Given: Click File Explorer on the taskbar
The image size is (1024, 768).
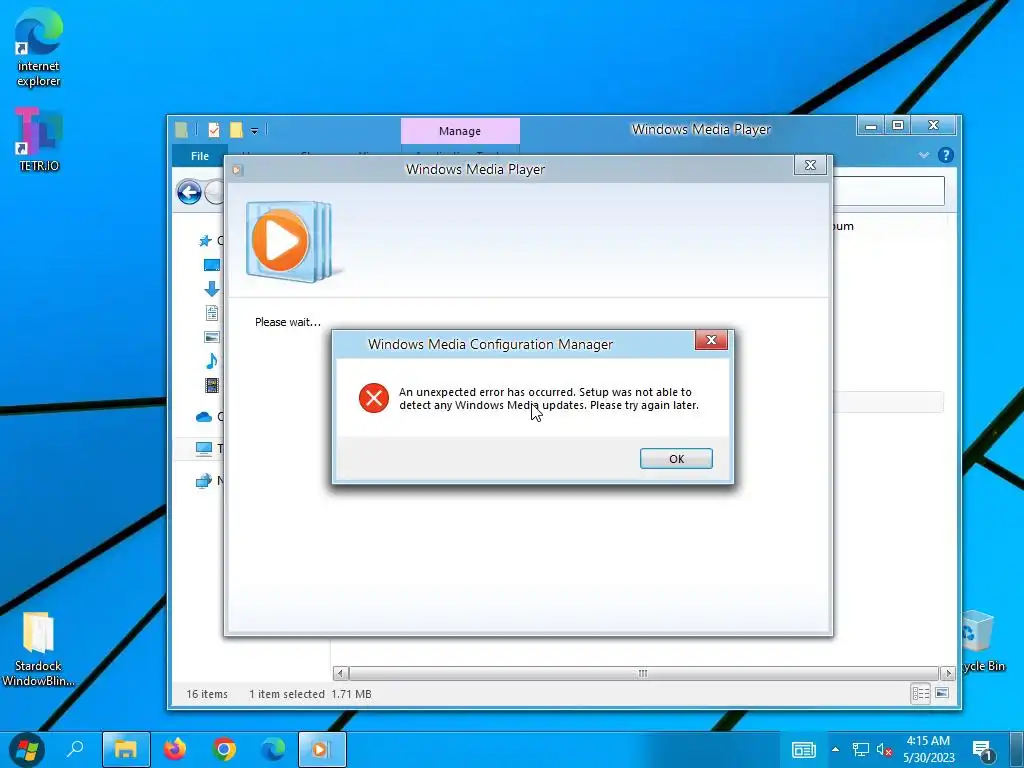Looking at the screenshot, I should [x=126, y=750].
